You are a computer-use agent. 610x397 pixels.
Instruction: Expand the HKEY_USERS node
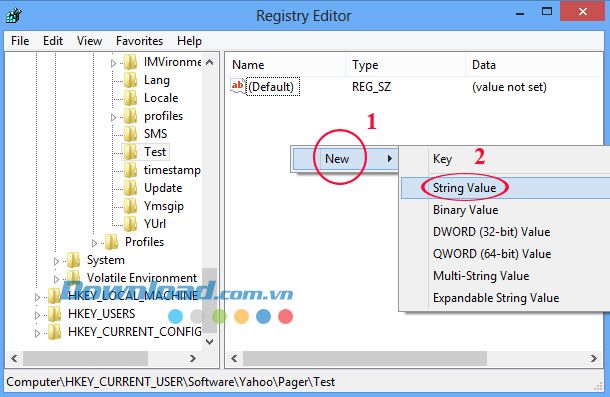pyautogui.click(x=37, y=315)
